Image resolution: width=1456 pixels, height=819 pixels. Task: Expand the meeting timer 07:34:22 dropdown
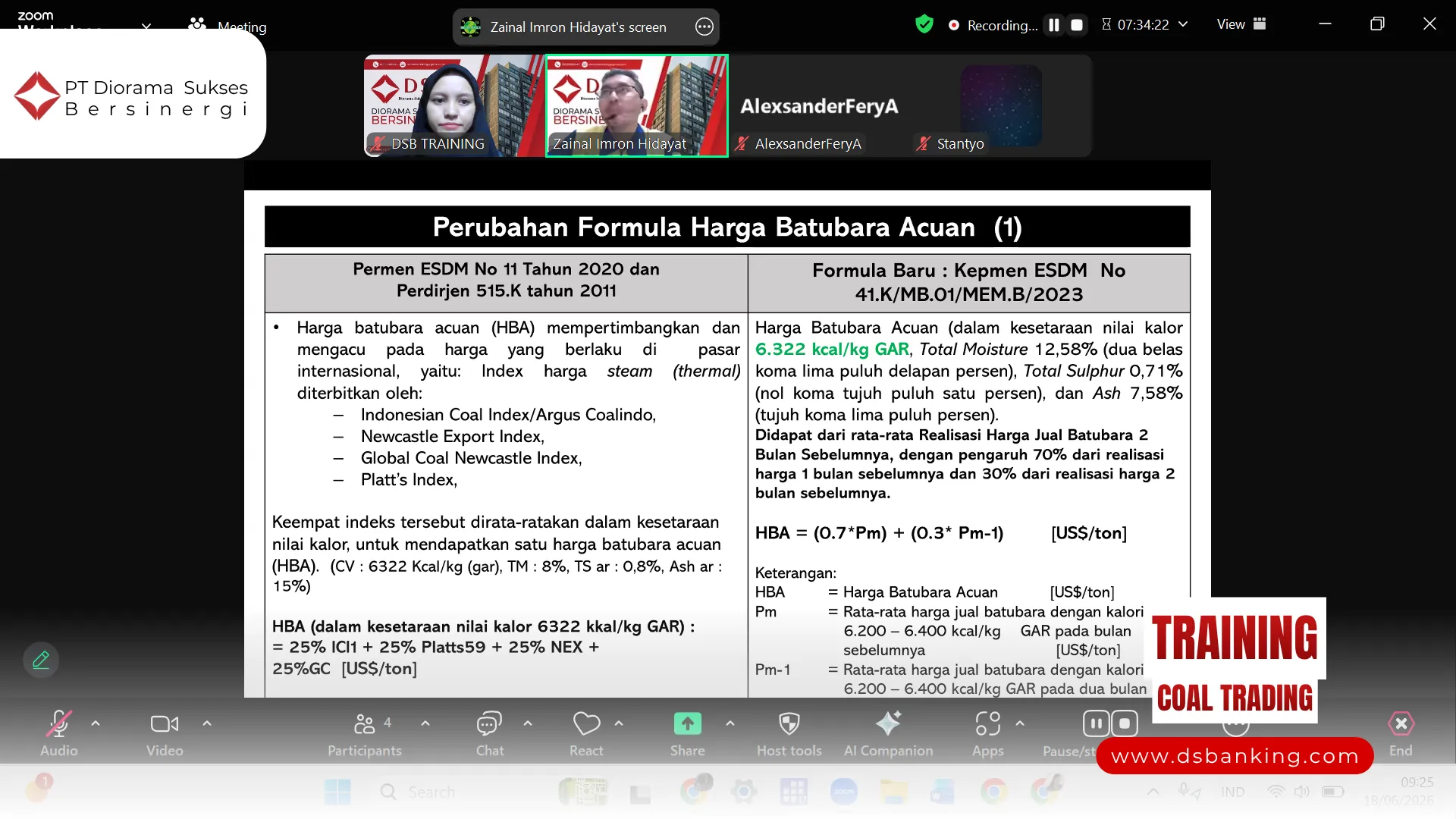click(1183, 24)
